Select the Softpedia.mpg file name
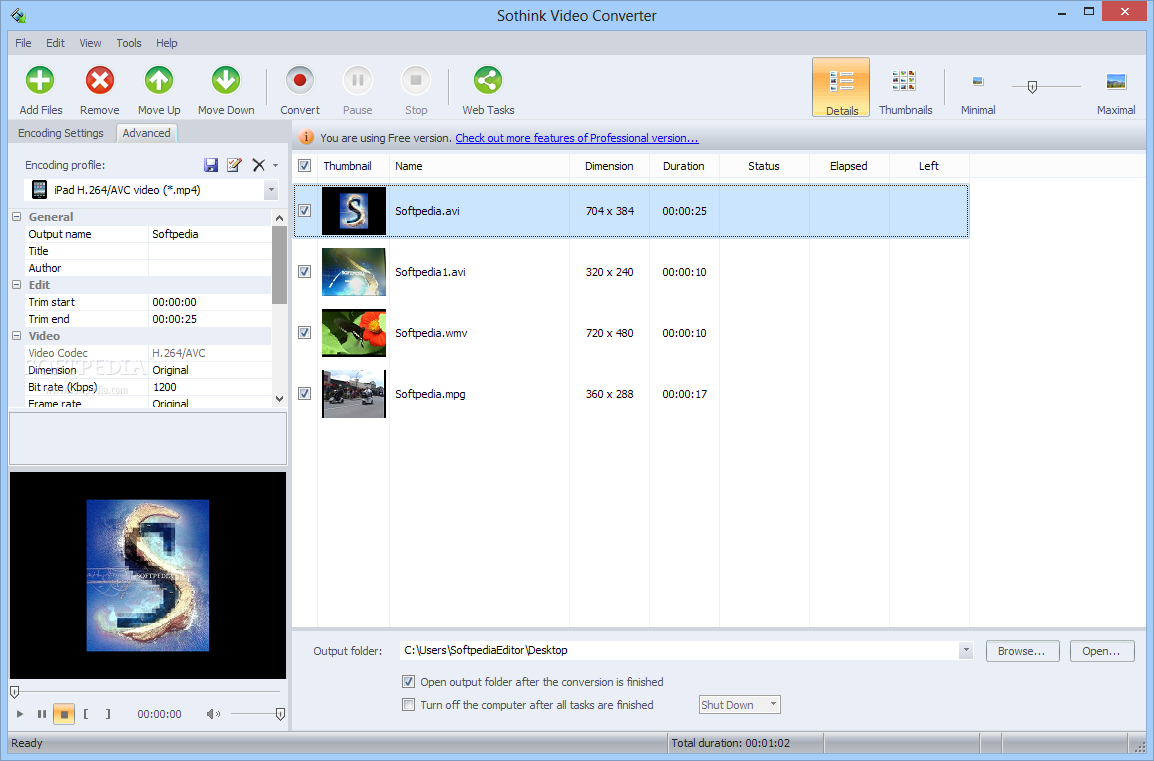1154x761 pixels. (x=430, y=394)
